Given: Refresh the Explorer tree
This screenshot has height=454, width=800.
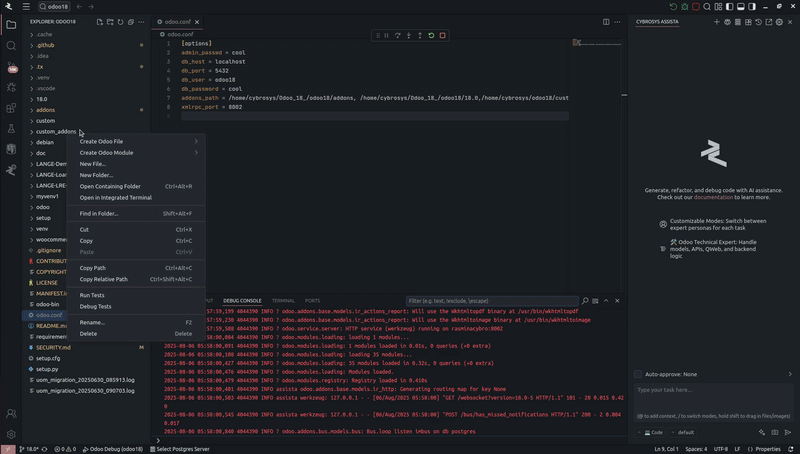Looking at the screenshot, I should [120, 22].
